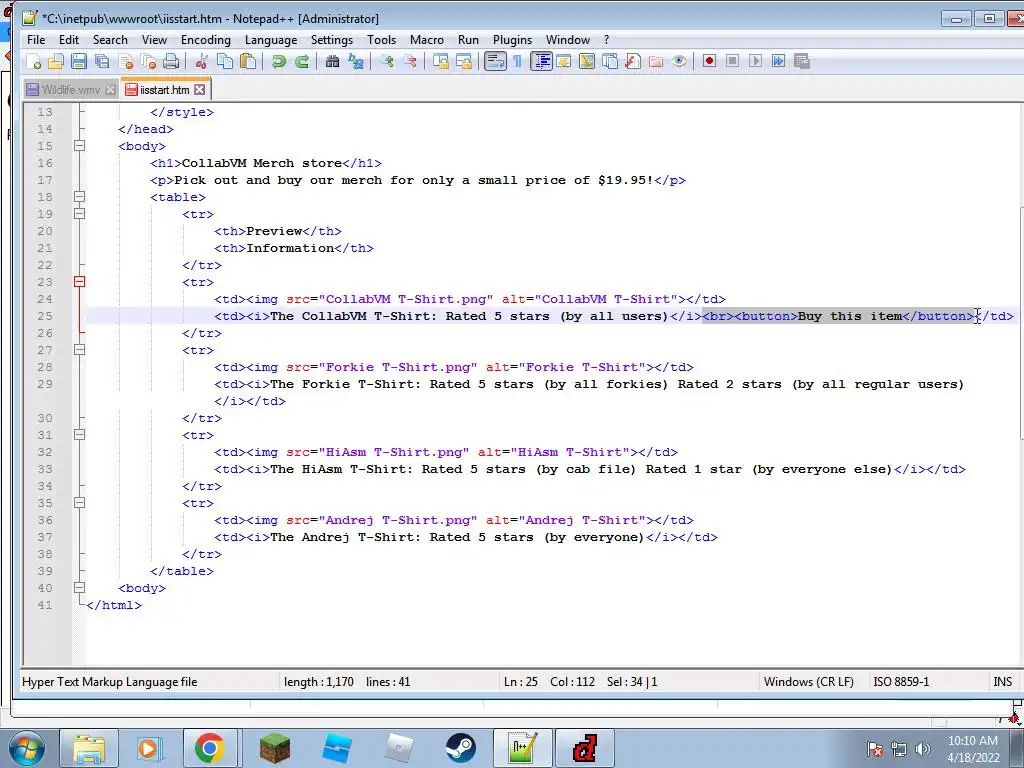The height and width of the screenshot is (768, 1024).
Task: Collapse the tr fold at line 31
Action: click(79, 435)
